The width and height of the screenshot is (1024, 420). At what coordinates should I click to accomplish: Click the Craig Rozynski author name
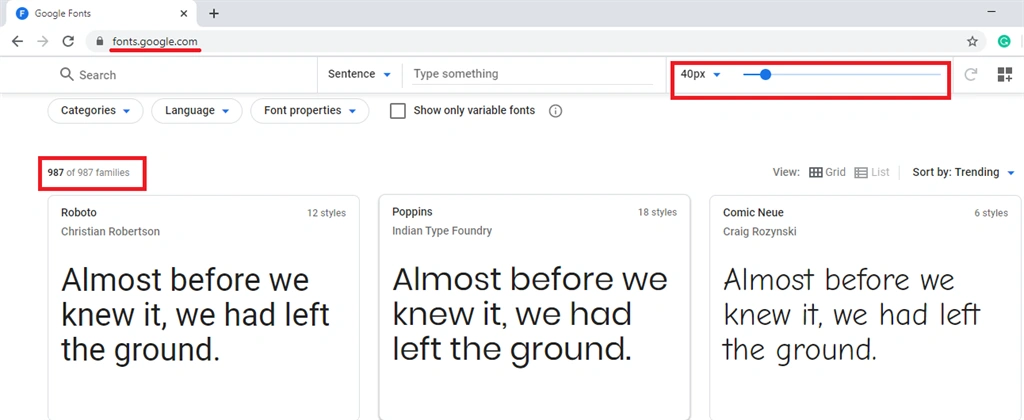(760, 231)
